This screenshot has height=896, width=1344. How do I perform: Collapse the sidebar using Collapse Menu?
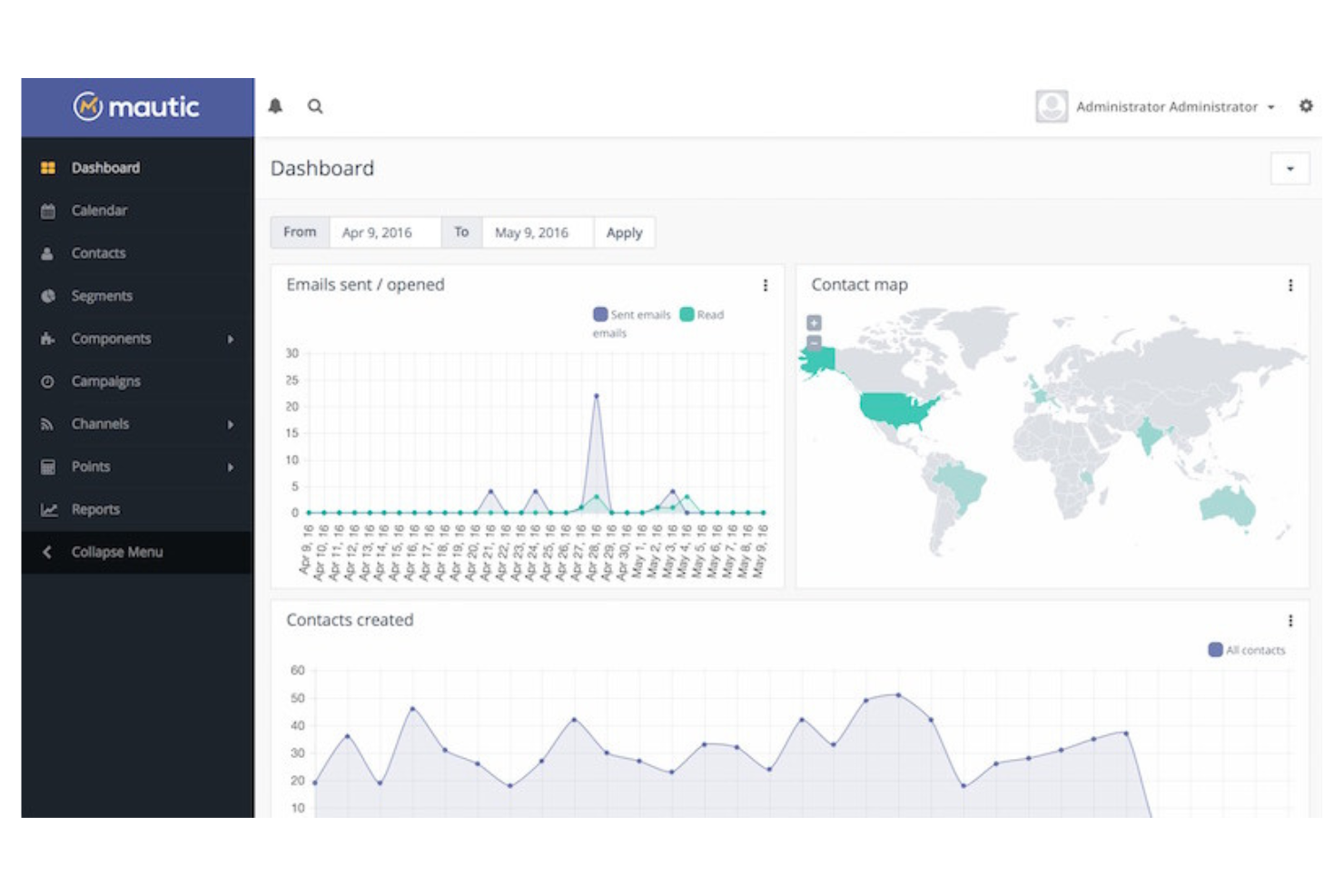point(117,551)
